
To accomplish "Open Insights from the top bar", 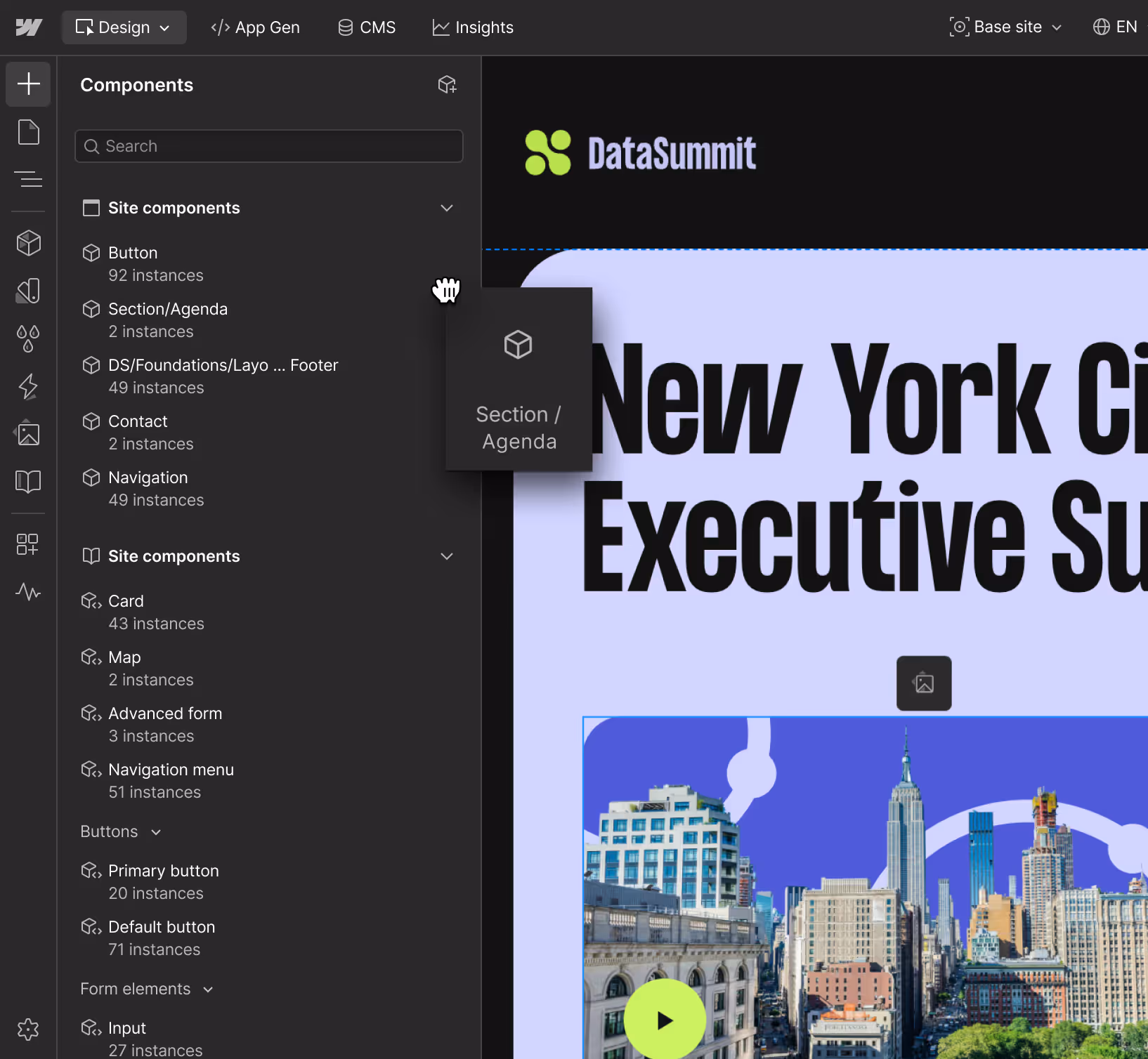I will coord(473,27).
